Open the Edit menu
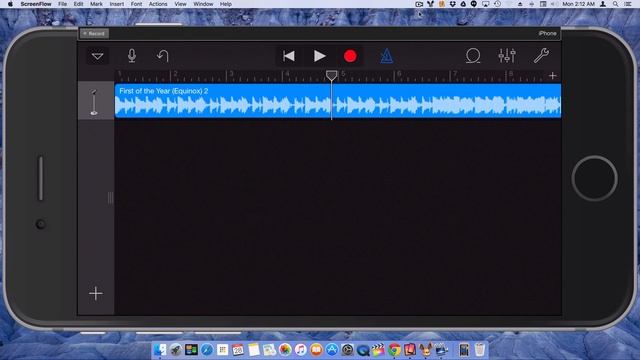This screenshot has height=360, width=640. (x=78, y=4)
